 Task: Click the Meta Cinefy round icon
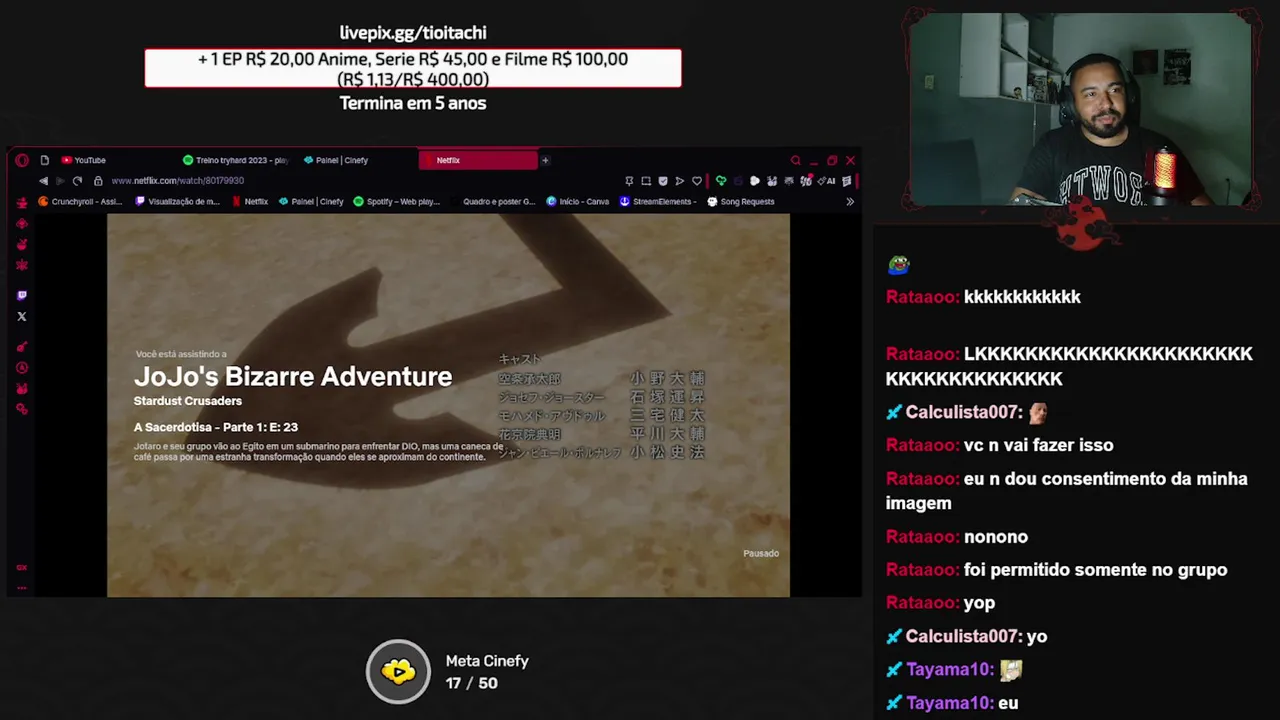tap(398, 672)
